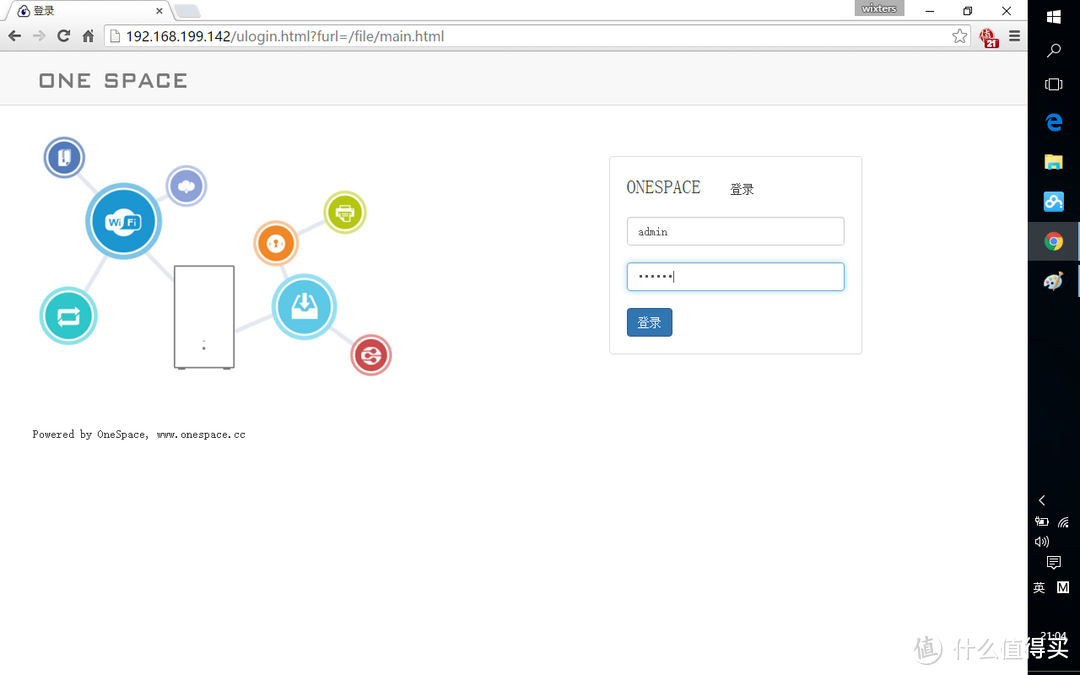1080x675 pixels.
Task: Click the ONE SPACE header logo
Action: (113, 81)
